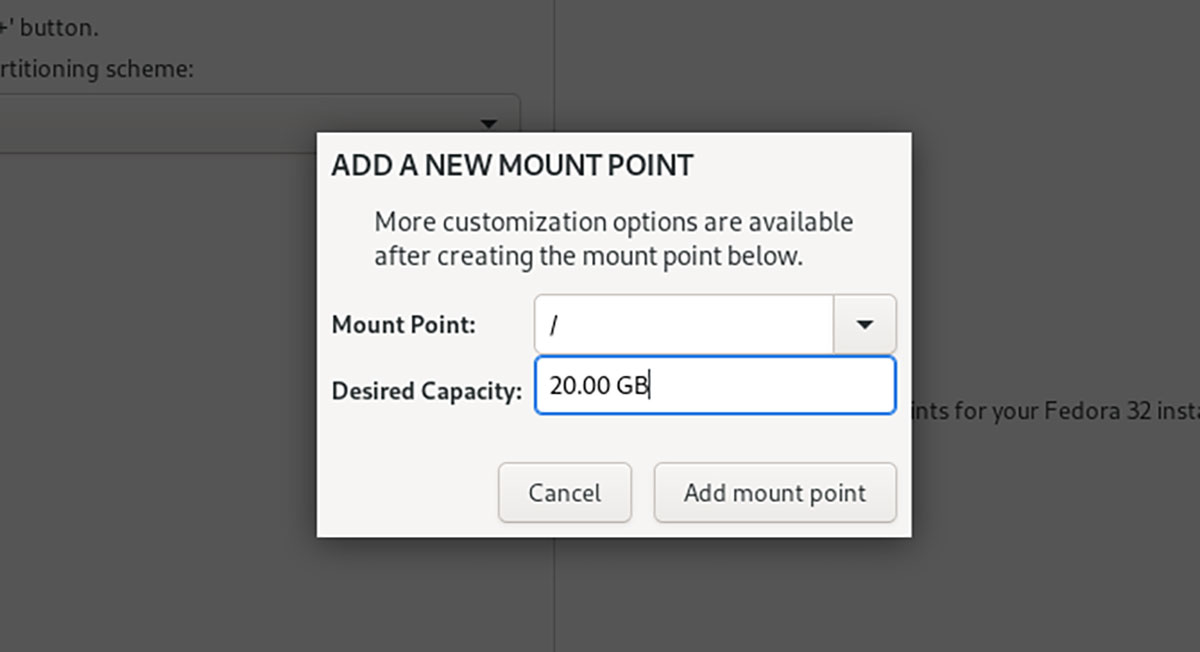Click the partitioning scheme combo box behind dialog
This screenshot has width=1200, height=652.
click(250, 124)
